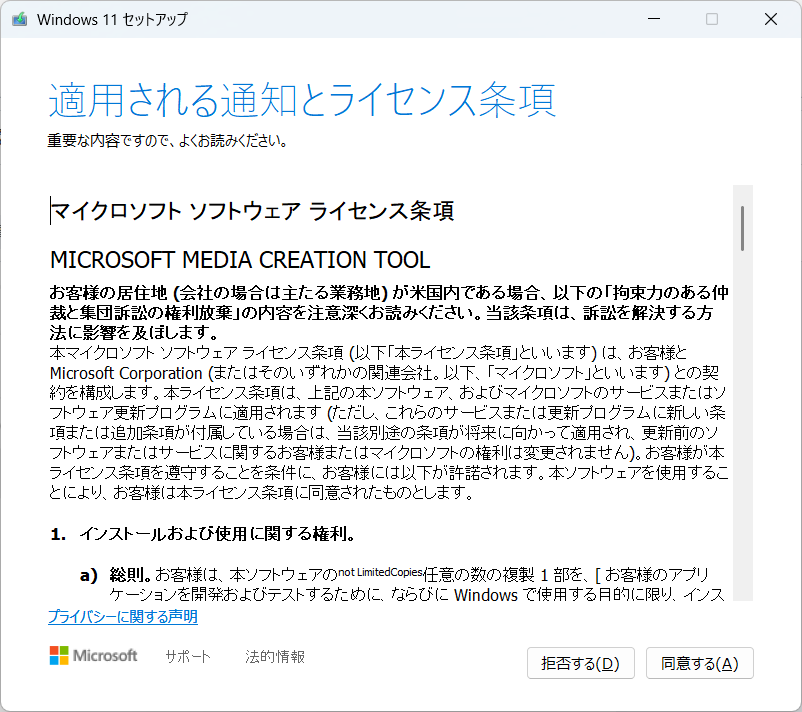Viewport: 802px width, 712px height.
Task: Open the サポート support link
Action: coord(188,656)
